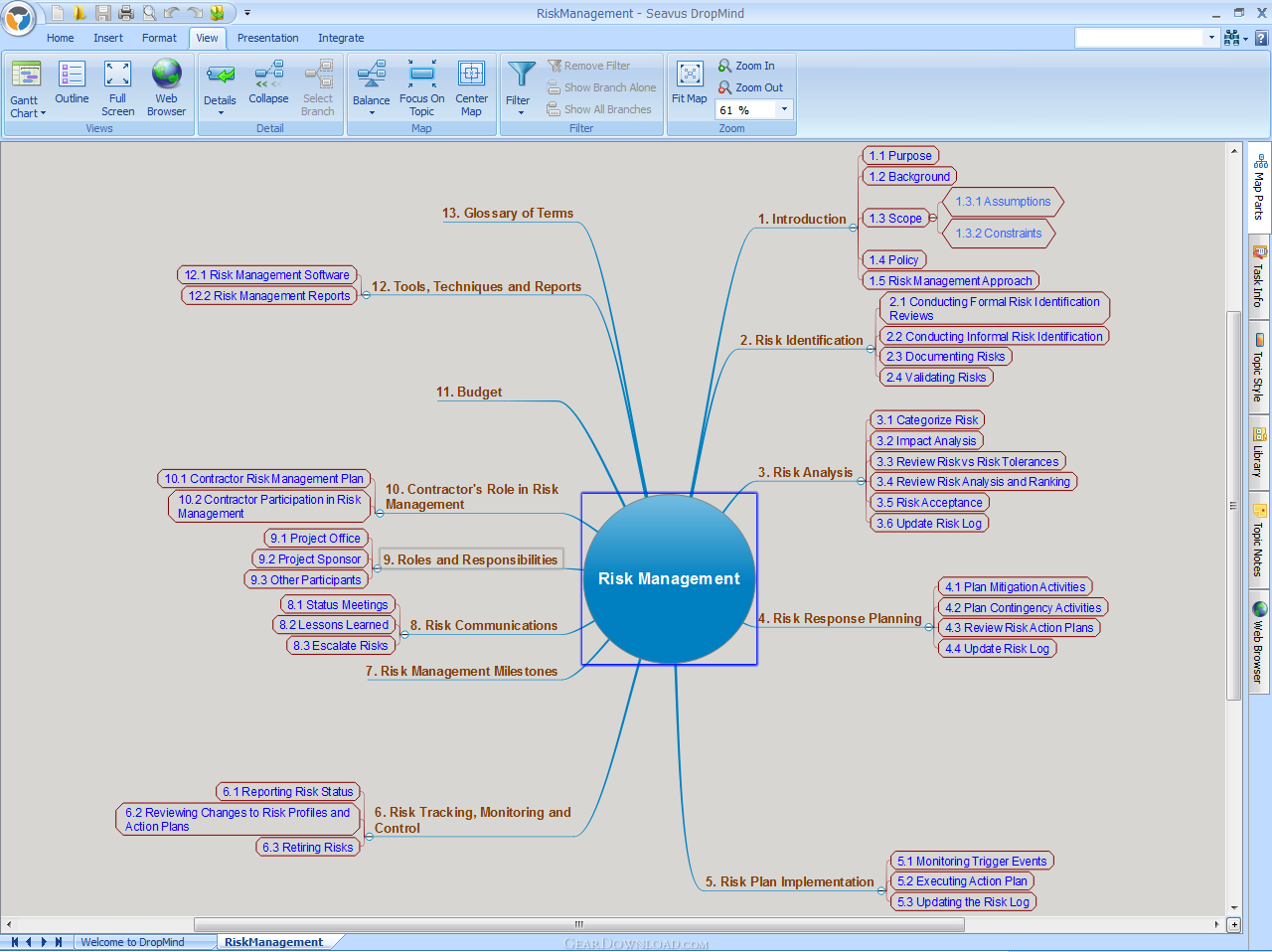Open the Map Parts side panel
Image resolution: width=1272 pixels, height=952 pixels.
pyautogui.click(x=1259, y=187)
